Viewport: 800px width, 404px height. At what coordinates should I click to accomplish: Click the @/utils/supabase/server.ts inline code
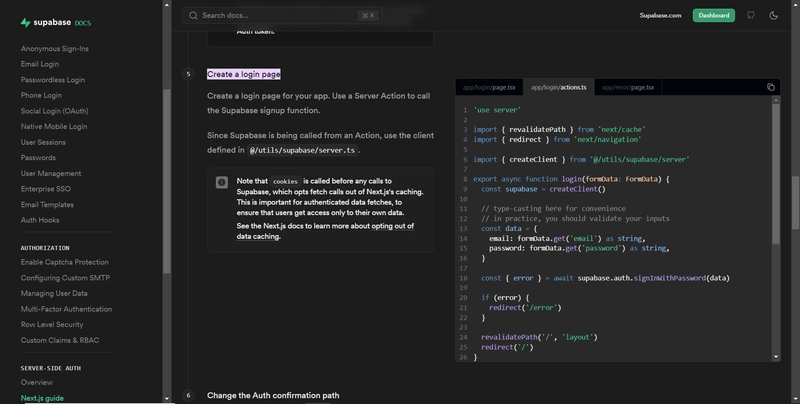[x=303, y=150]
